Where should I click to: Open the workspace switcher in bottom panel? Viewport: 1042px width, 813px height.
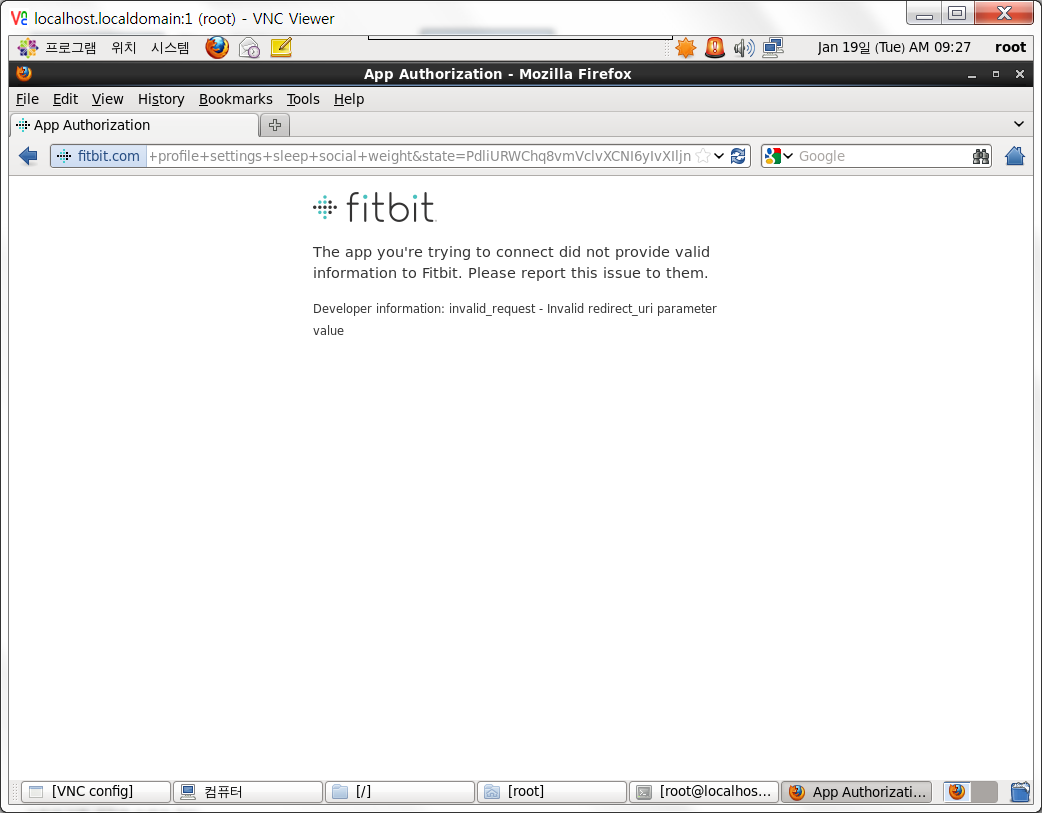point(970,792)
